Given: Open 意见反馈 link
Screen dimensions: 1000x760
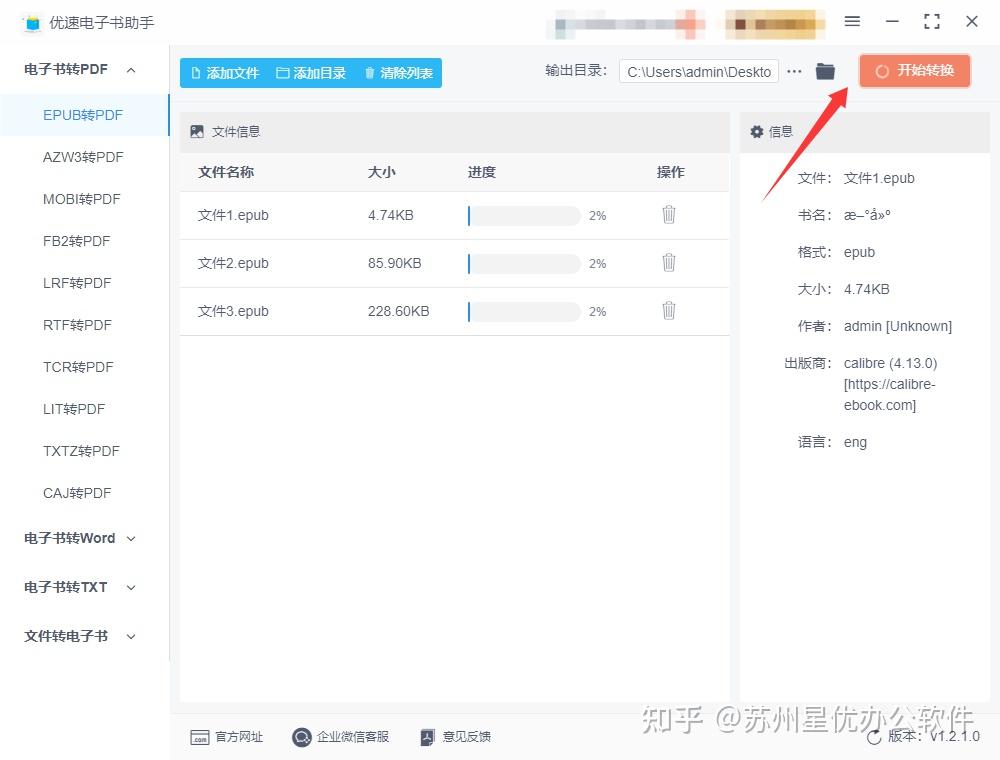Looking at the screenshot, I should coord(455,737).
